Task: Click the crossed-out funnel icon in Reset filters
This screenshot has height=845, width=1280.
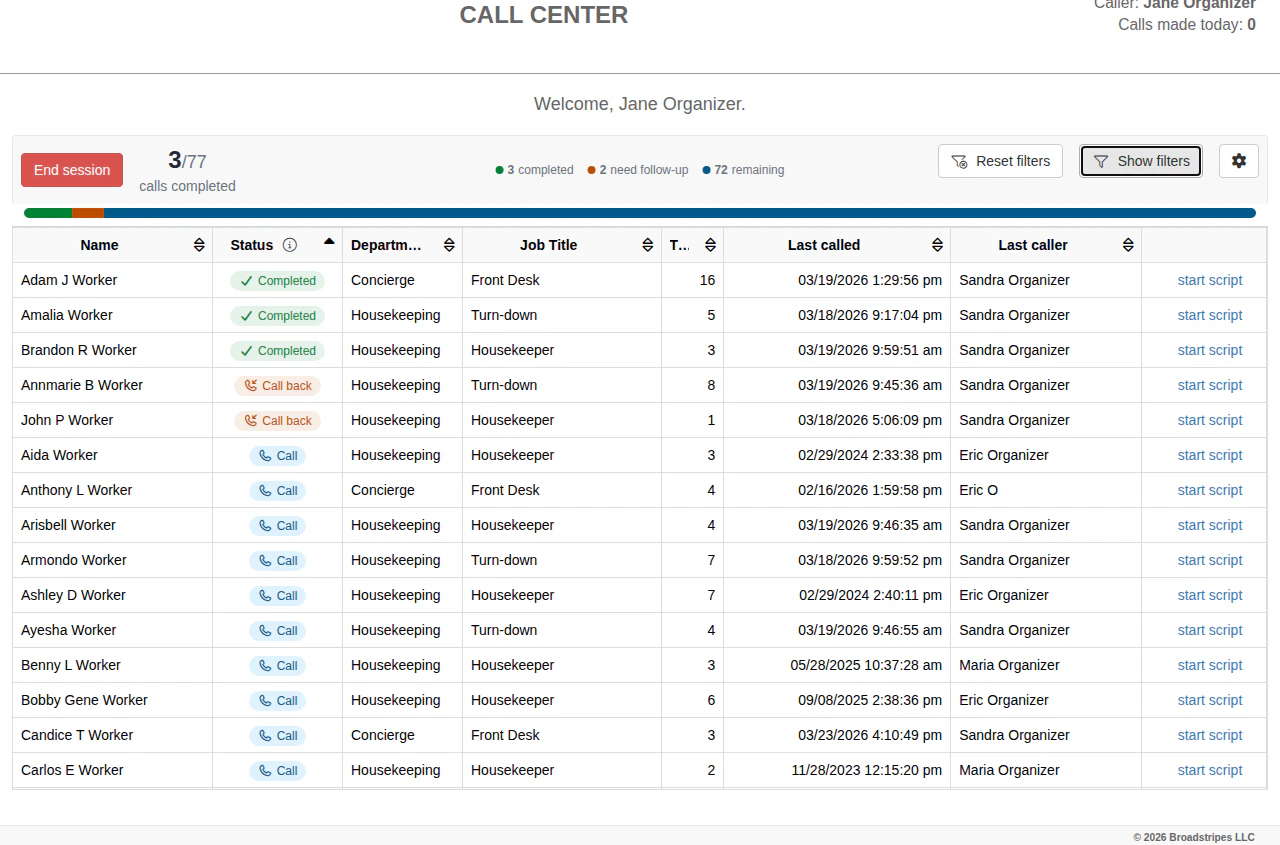Action: pyautogui.click(x=958, y=161)
